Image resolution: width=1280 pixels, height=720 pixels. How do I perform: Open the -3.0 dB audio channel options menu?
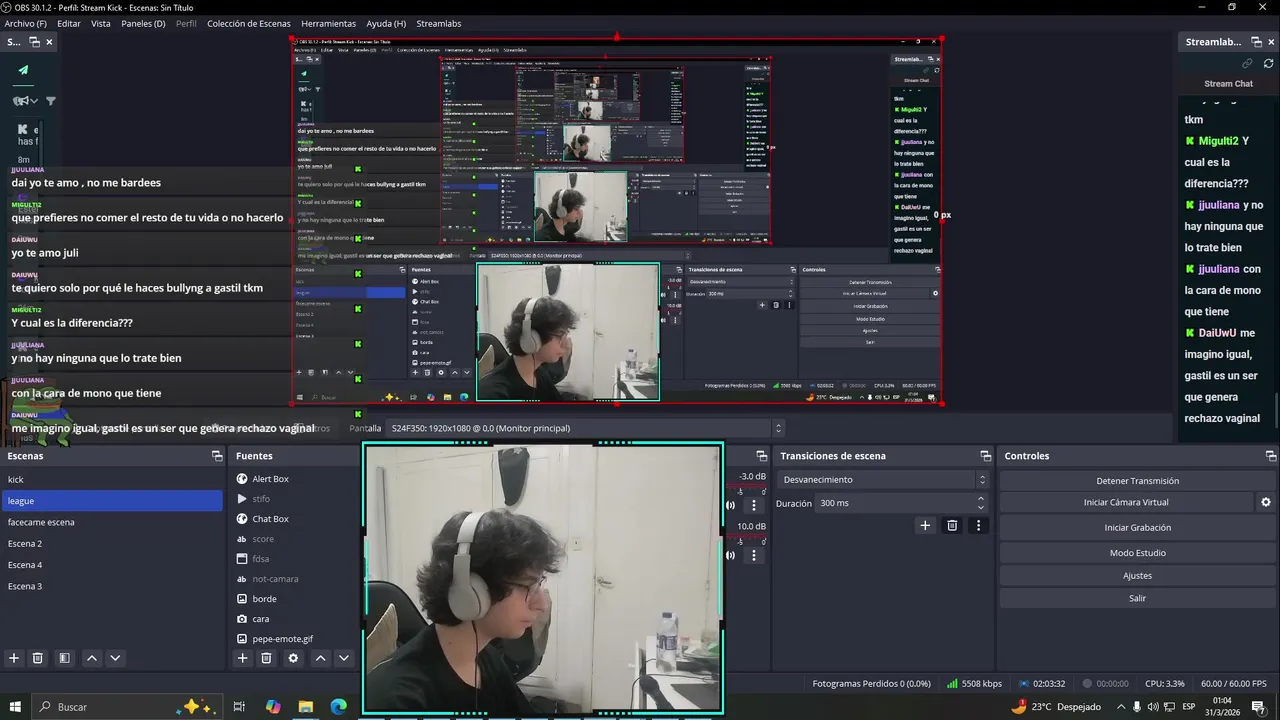[x=755, y=505]
